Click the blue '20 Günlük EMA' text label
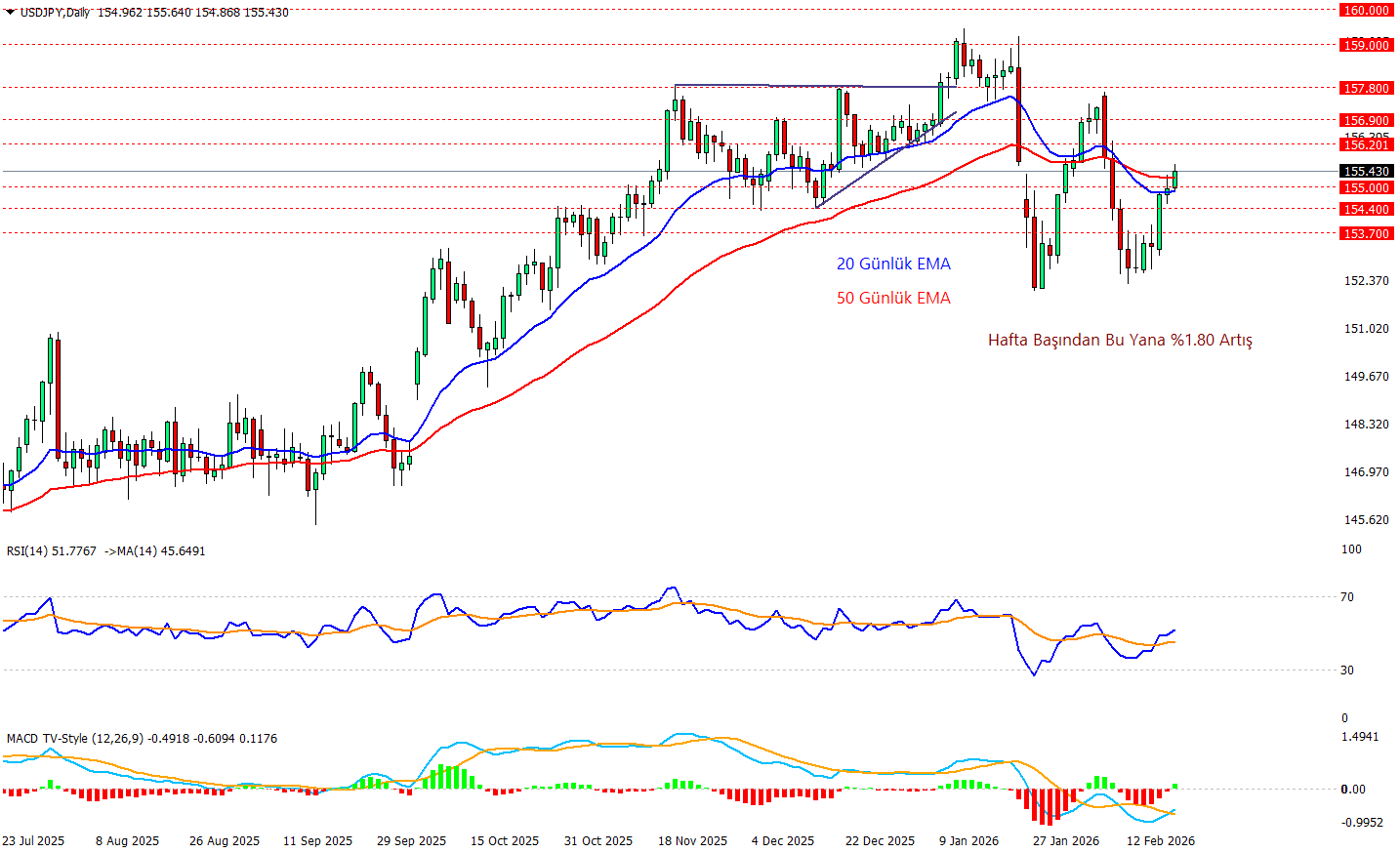This screenshot has height=853, width=1400. (x=892, y=264)
